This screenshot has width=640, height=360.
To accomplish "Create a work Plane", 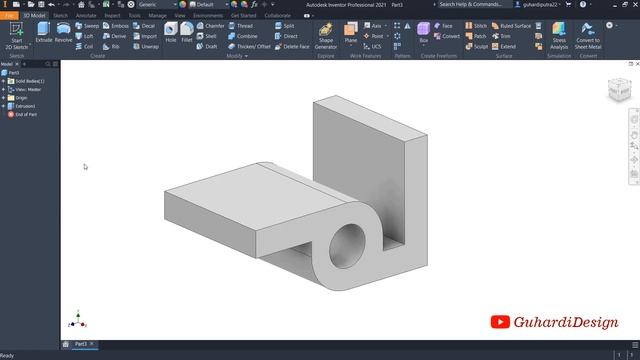I will (x=351, y=33).
